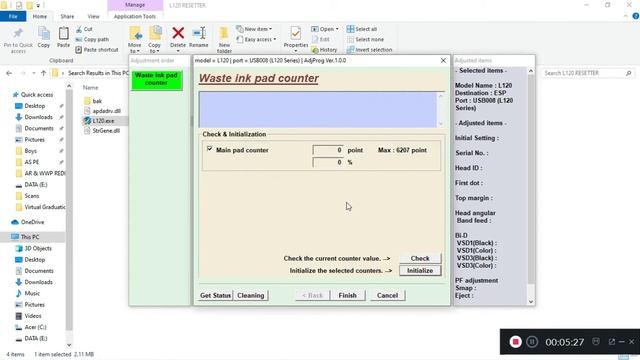The height and width of the screenshot is (360, 640).
Task: Open Videos under This PC
Action: (33, 316)
